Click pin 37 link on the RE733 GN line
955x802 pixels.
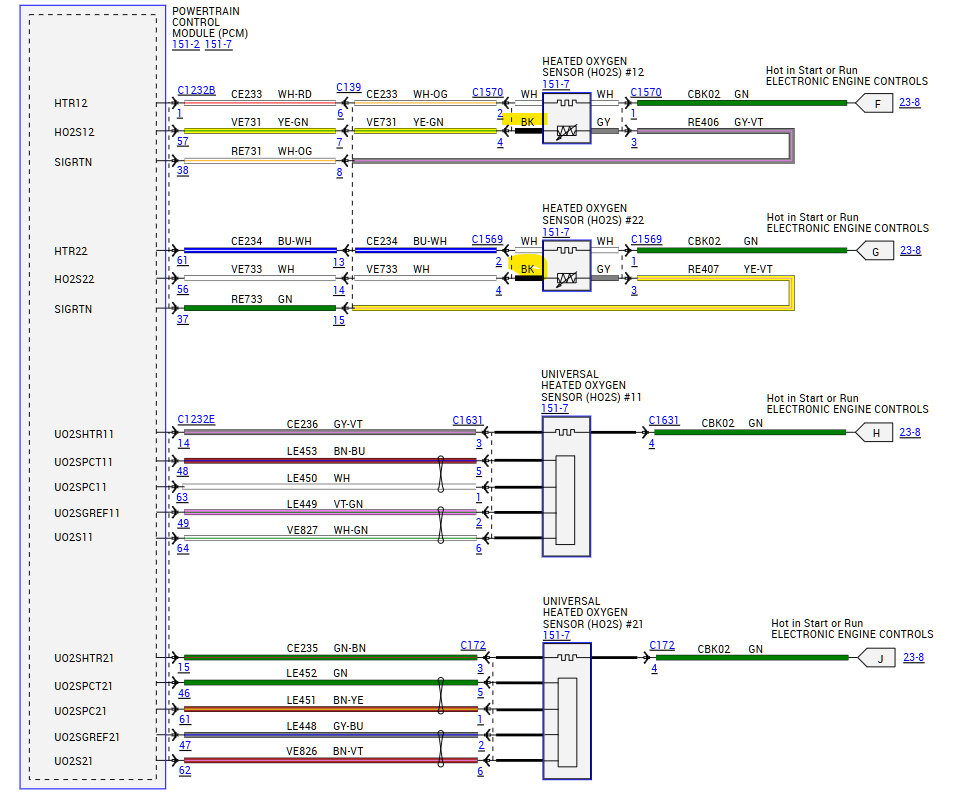[x=183, y=319]
